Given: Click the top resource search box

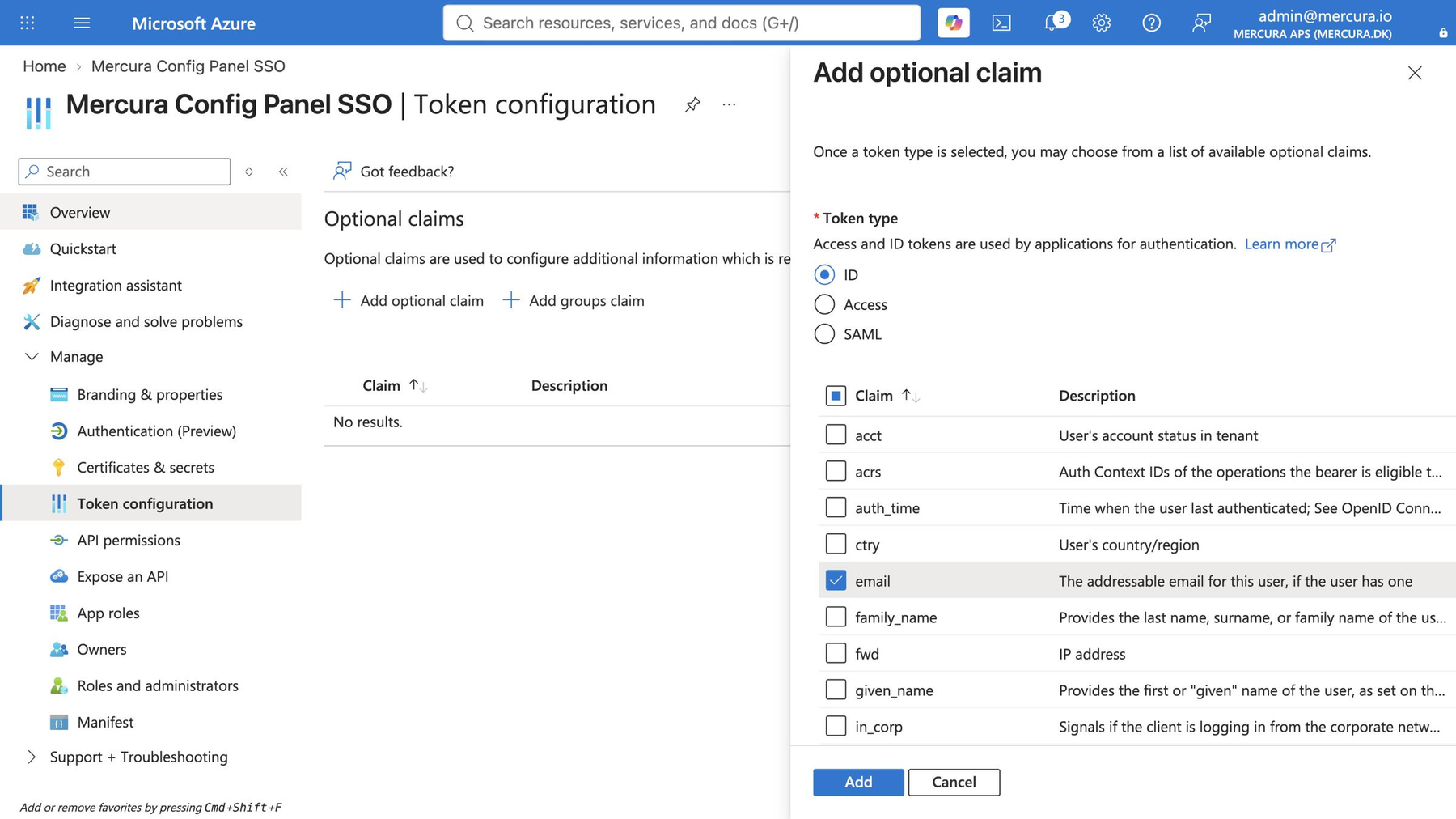Looking at the screenshot, I should coord(682,23).
